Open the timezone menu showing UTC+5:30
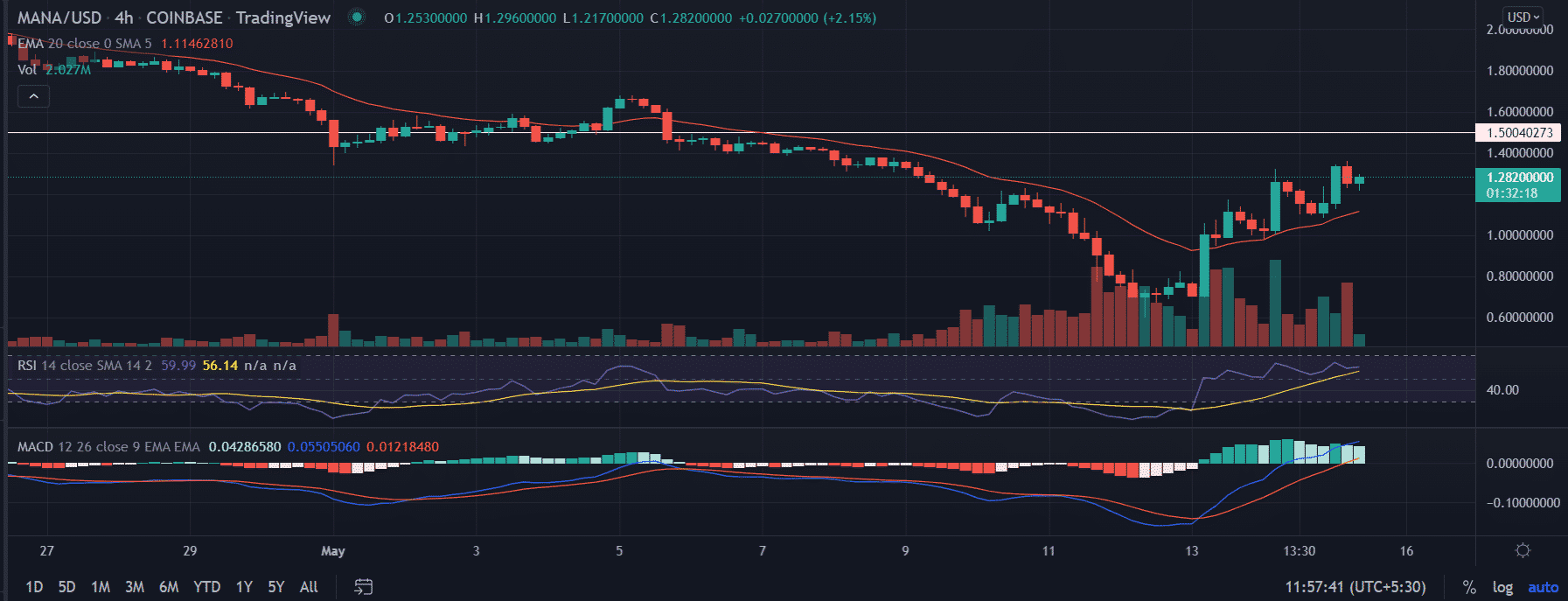 click(x=1355, y=586)
